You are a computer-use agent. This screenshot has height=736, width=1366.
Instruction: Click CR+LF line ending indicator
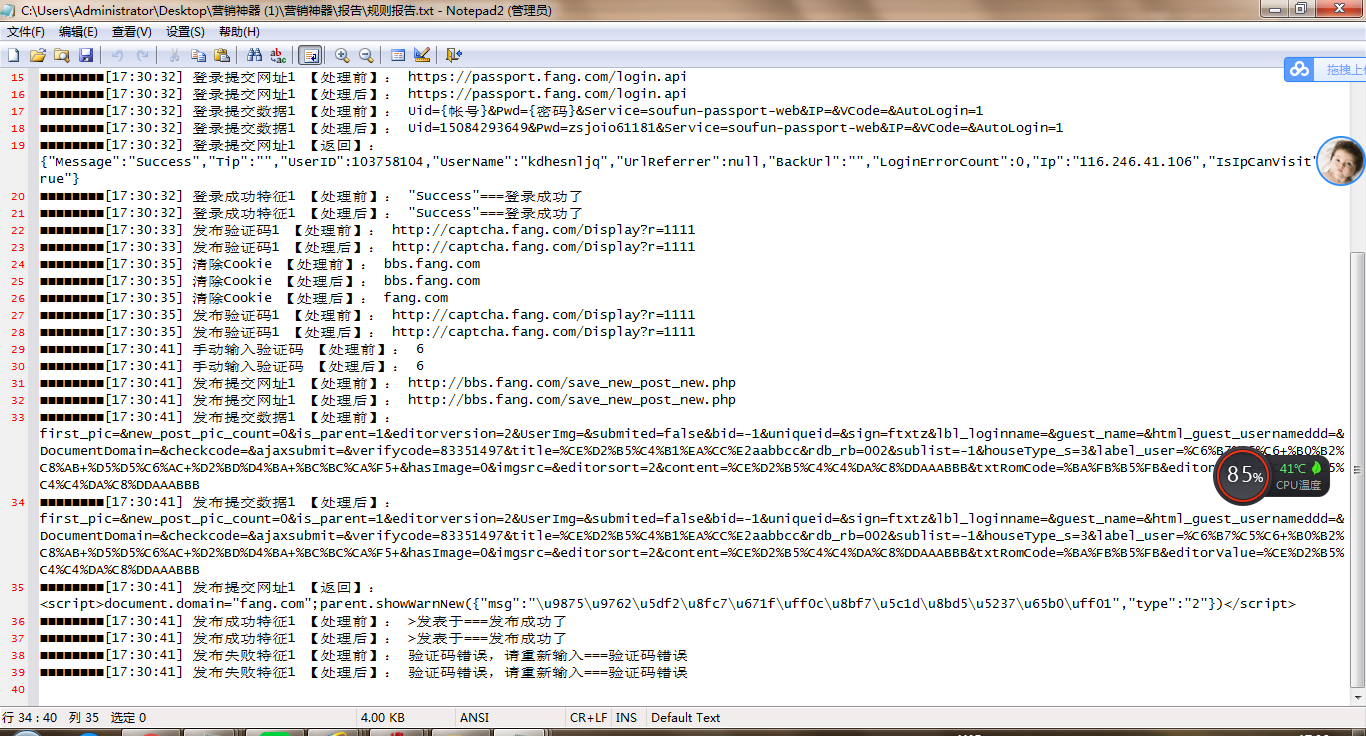point(588,717)
